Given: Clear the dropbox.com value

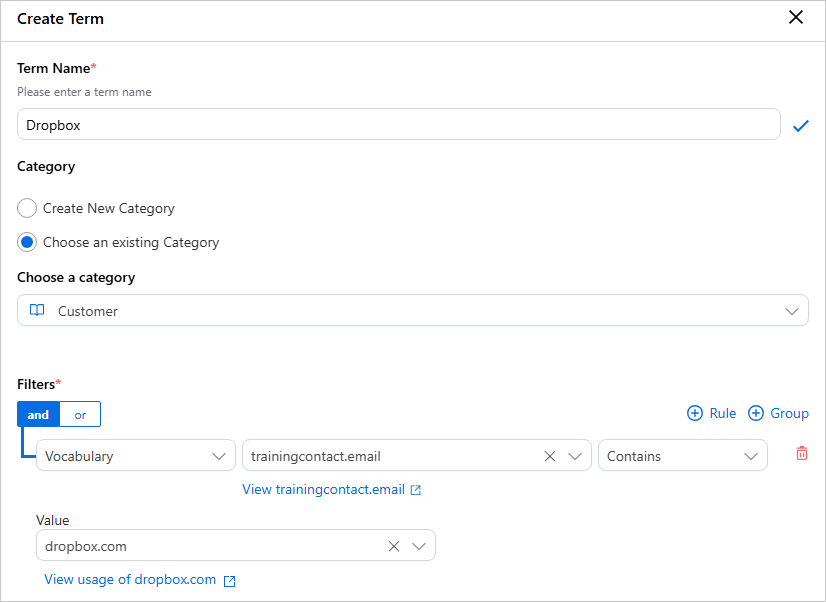Looking at the screenshot, I should coord(394,546).
